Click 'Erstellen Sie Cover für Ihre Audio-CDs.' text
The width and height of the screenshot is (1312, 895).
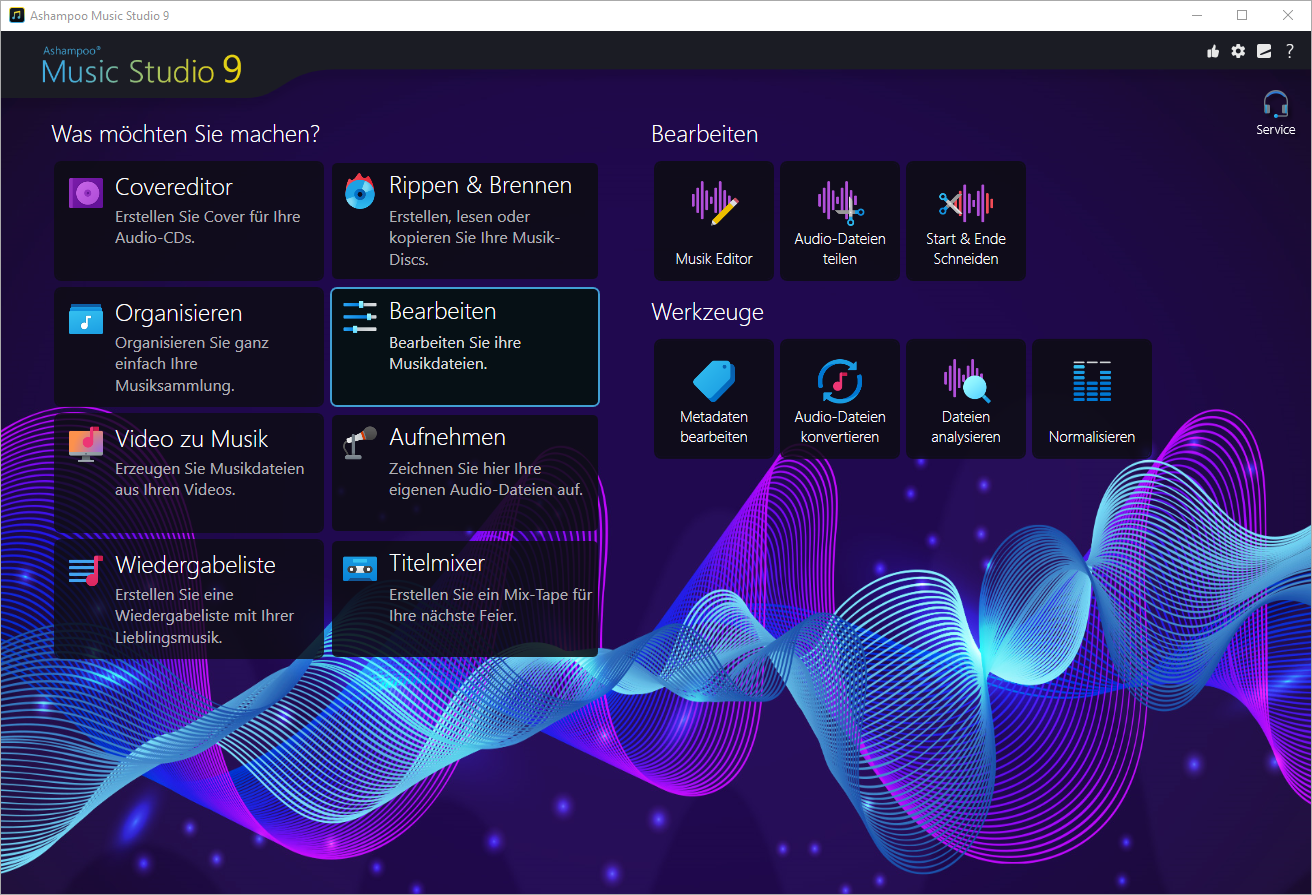(x=208, y=227)
